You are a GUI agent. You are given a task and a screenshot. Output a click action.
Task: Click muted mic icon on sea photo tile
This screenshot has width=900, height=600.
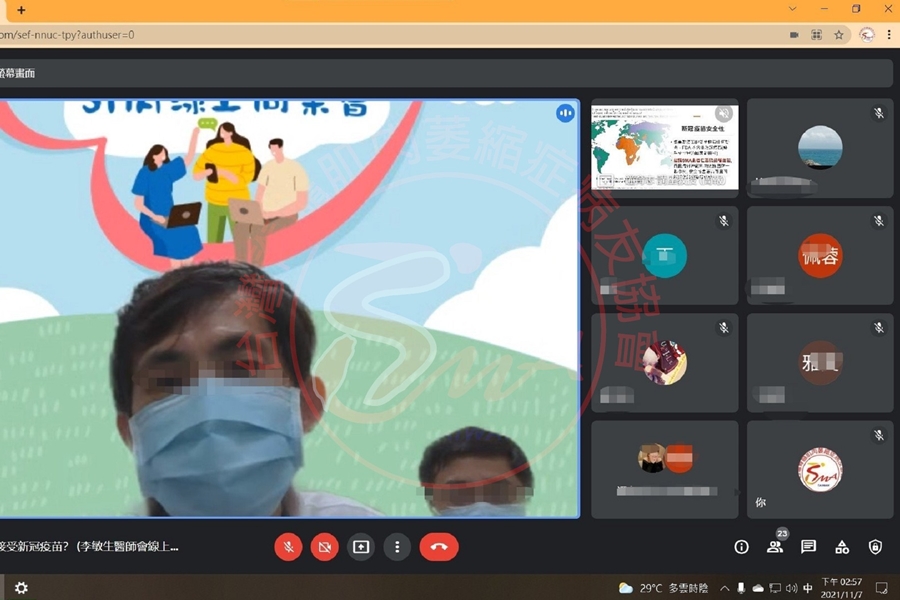(x=878, y=113)
